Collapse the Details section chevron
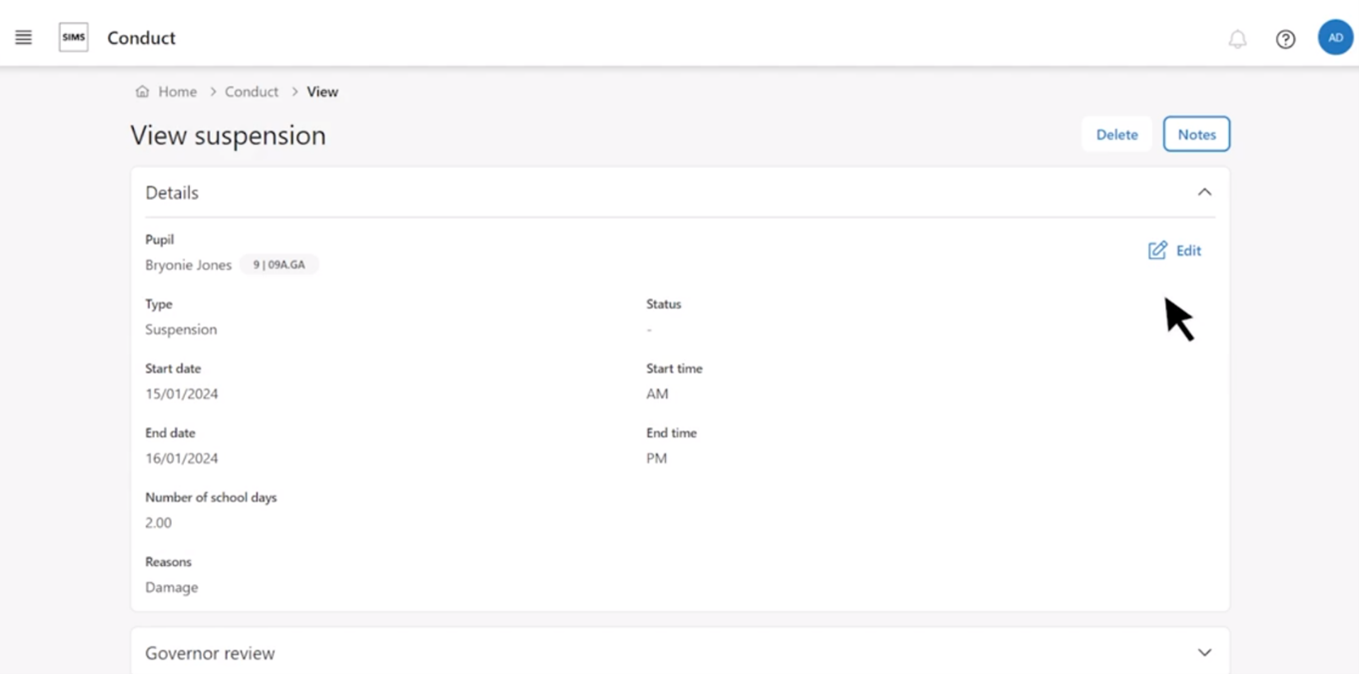Screen dimensions: 1359x674 pyautogui.click(x=1204, y=192)
